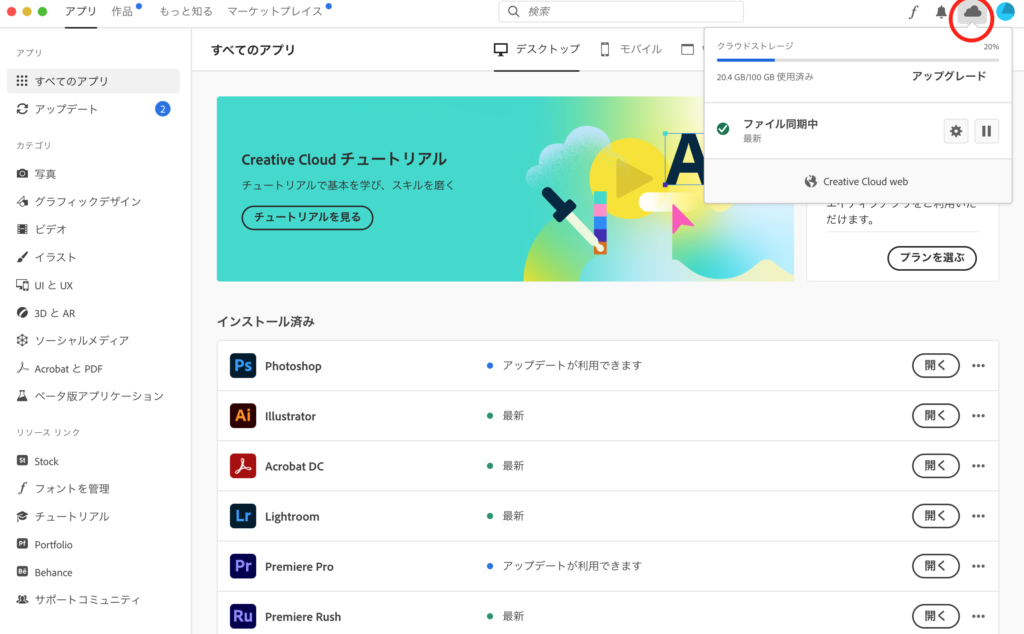Screen dimensions: 1024x634
Task: Click the Acrobat DC app icon
Action: [243, 466]
